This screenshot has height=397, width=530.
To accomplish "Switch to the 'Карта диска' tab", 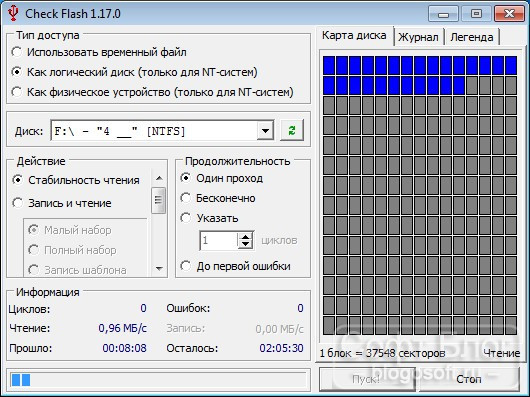I will point(354,35).
